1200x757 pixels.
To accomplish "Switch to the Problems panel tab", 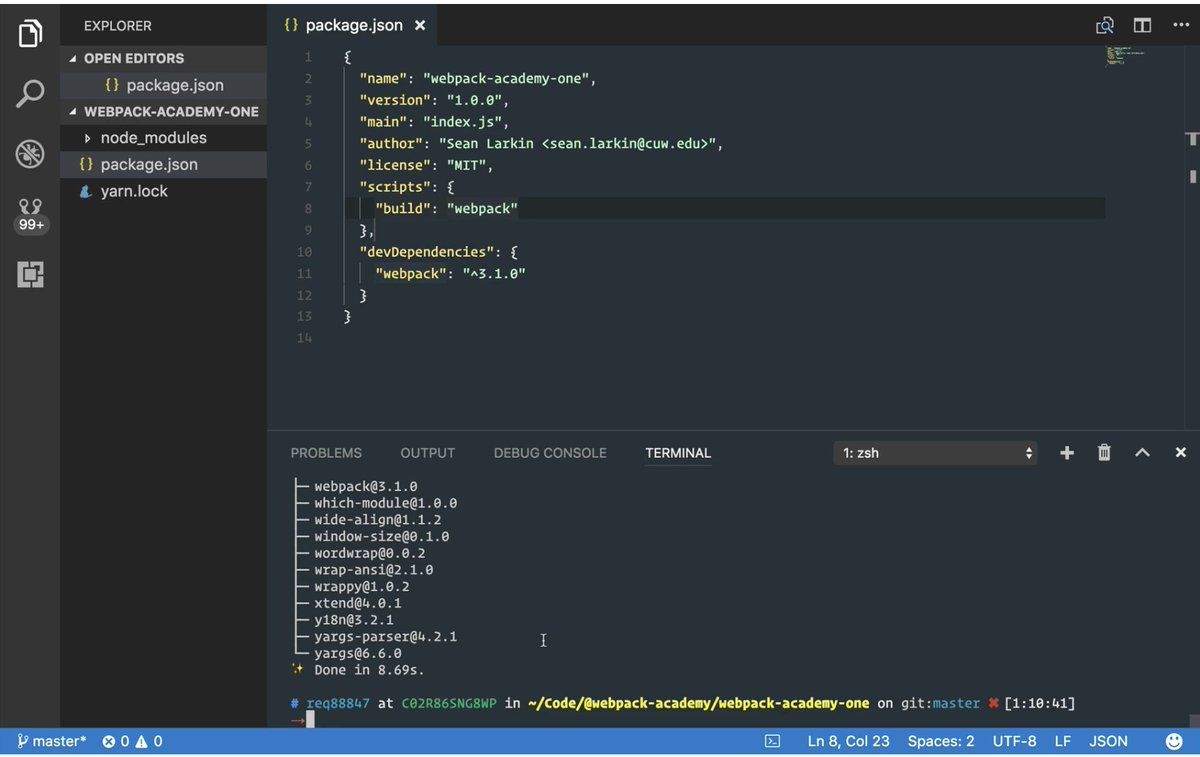I will [326, 453].
